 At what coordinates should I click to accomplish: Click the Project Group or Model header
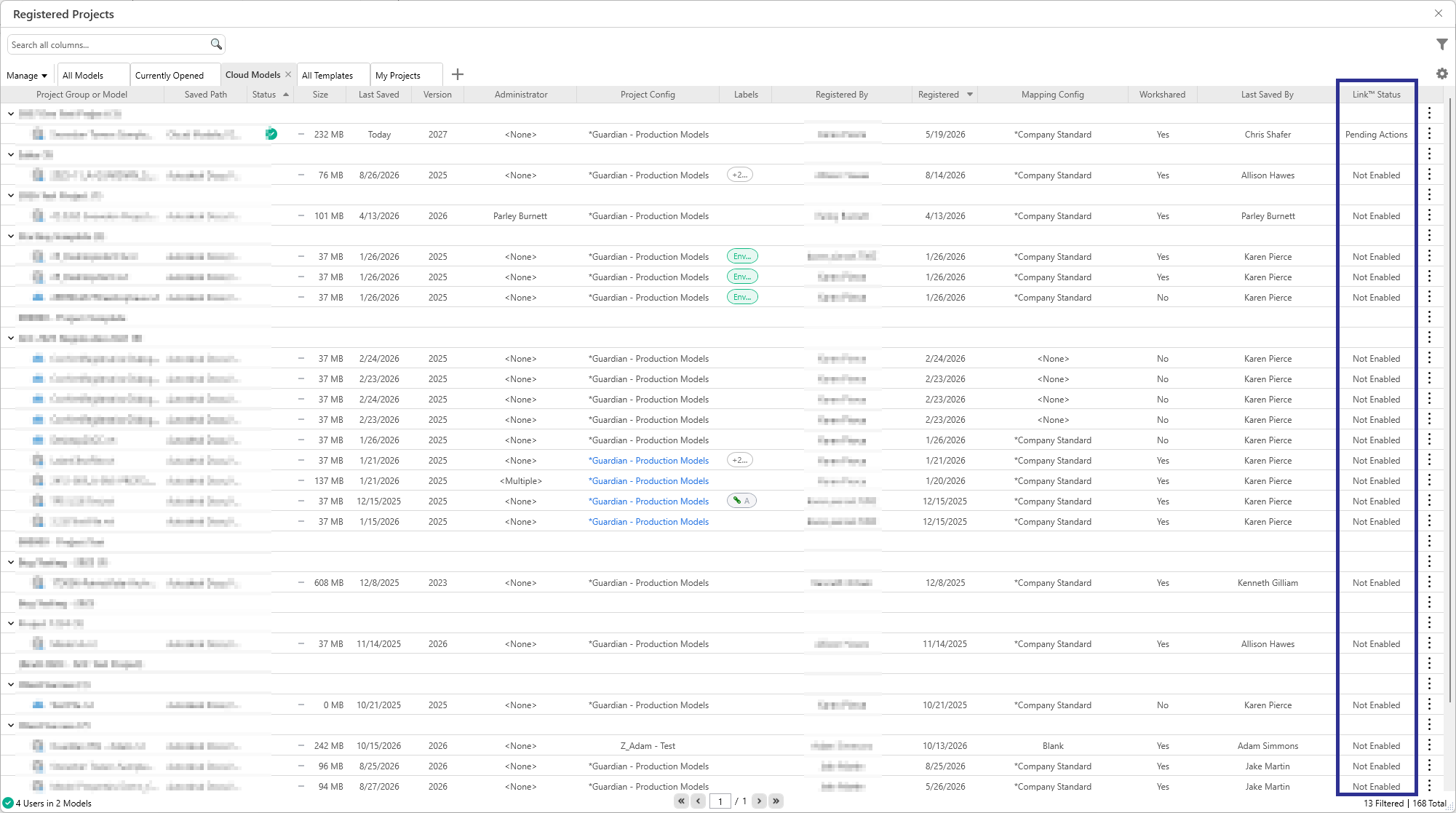81,94
